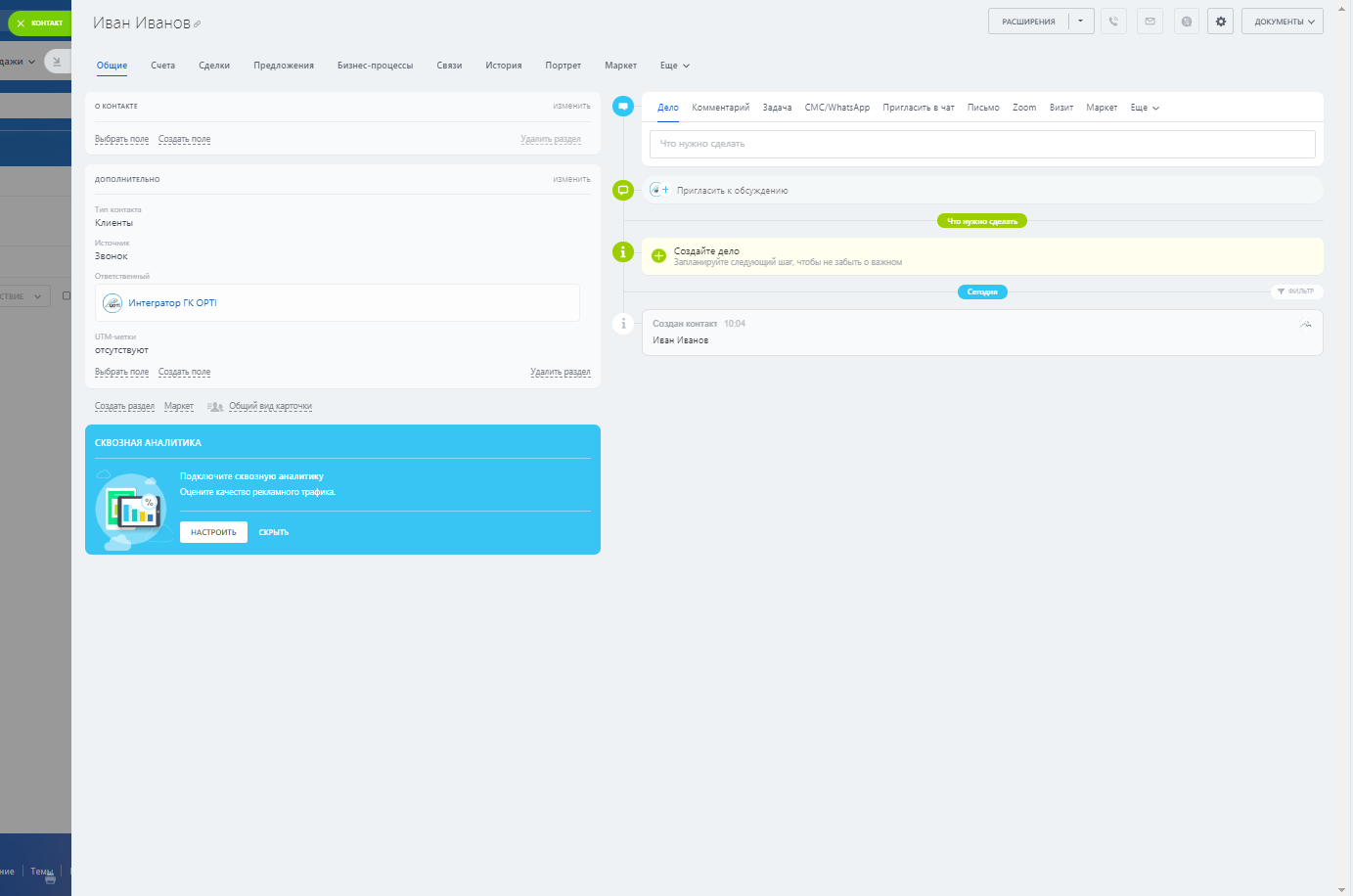Select the Zoom timeline action
The height and width of the screenshot is (896, 1353).
pos(1024,108)
